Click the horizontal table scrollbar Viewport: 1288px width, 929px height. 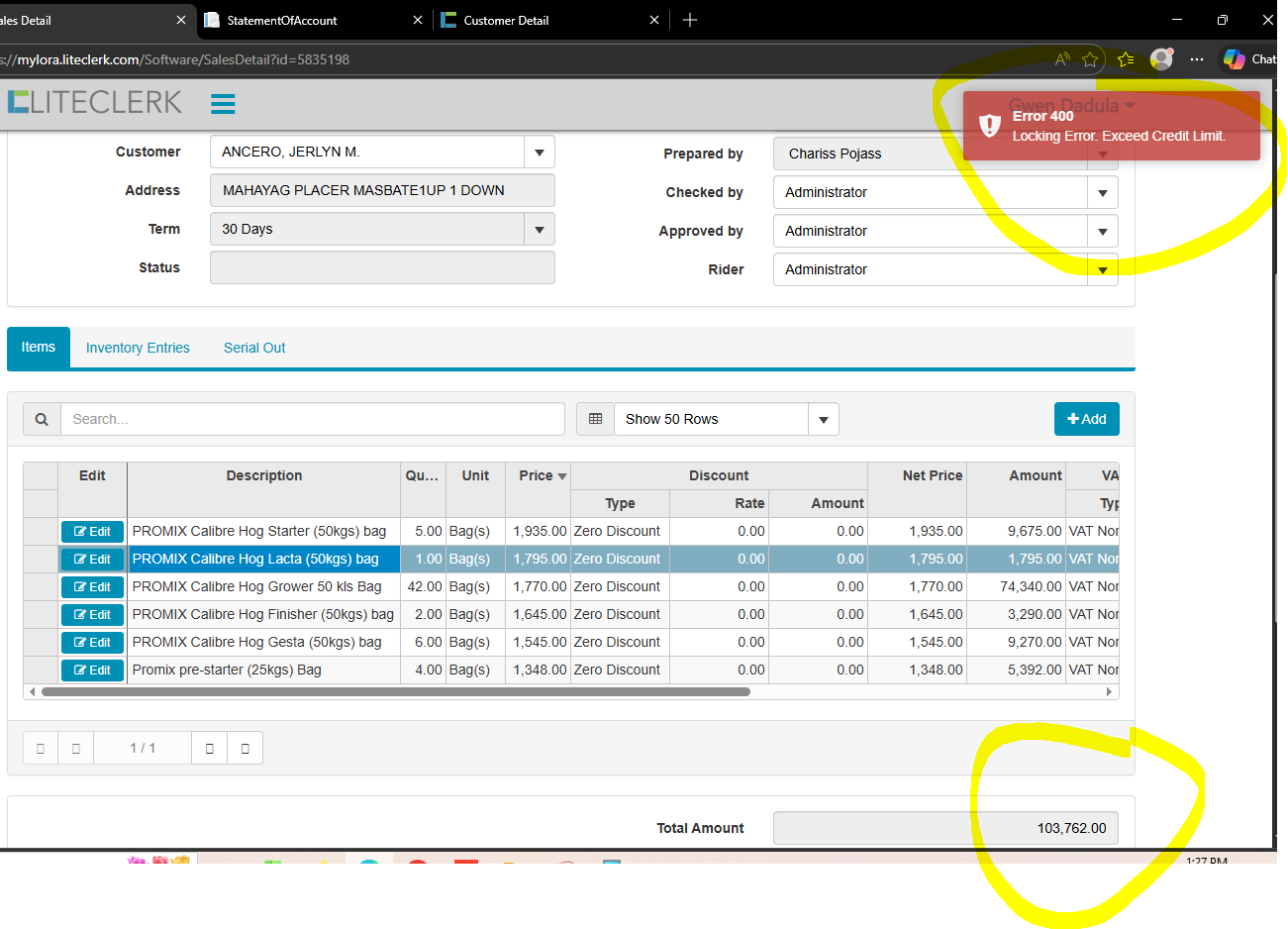coord(396,692)
